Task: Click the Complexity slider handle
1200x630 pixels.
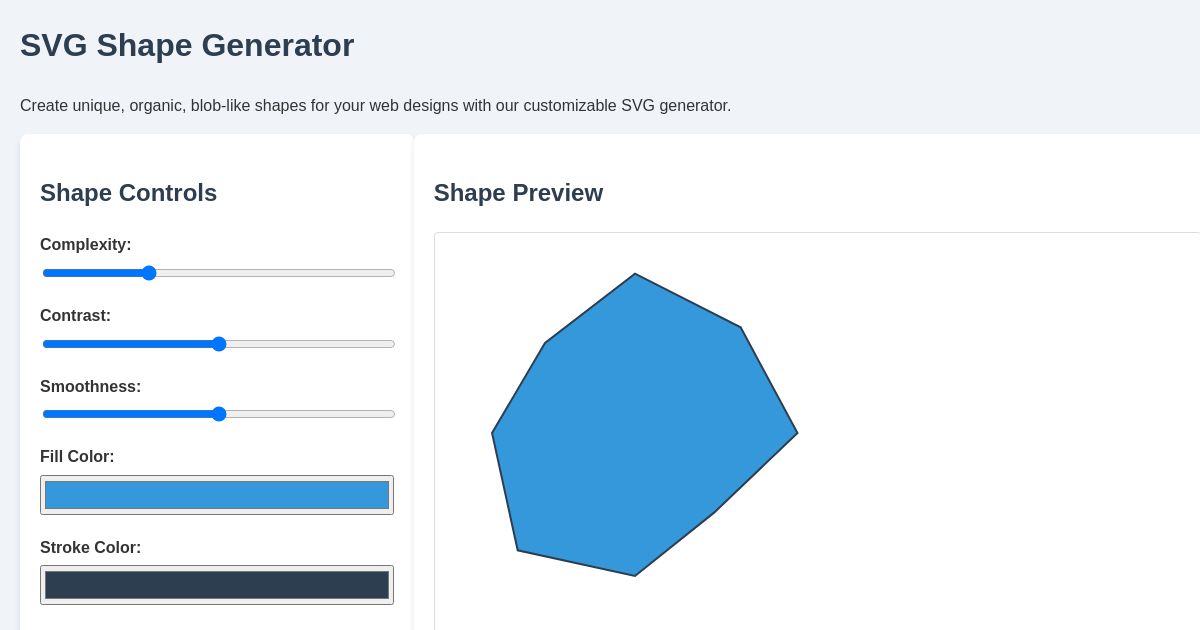Action: [149, 273]
